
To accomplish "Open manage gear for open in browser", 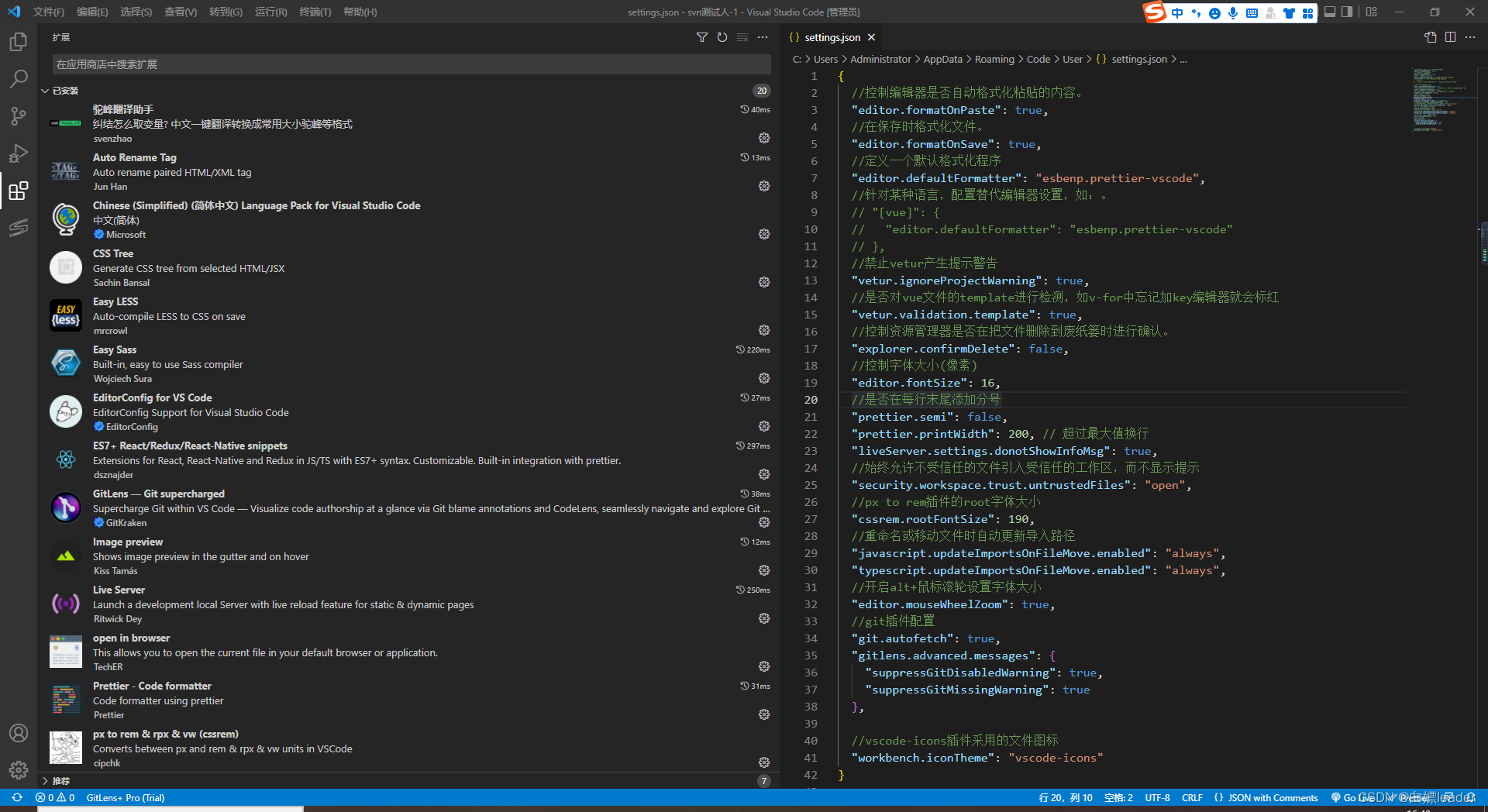I will click(x=764, y=666).
